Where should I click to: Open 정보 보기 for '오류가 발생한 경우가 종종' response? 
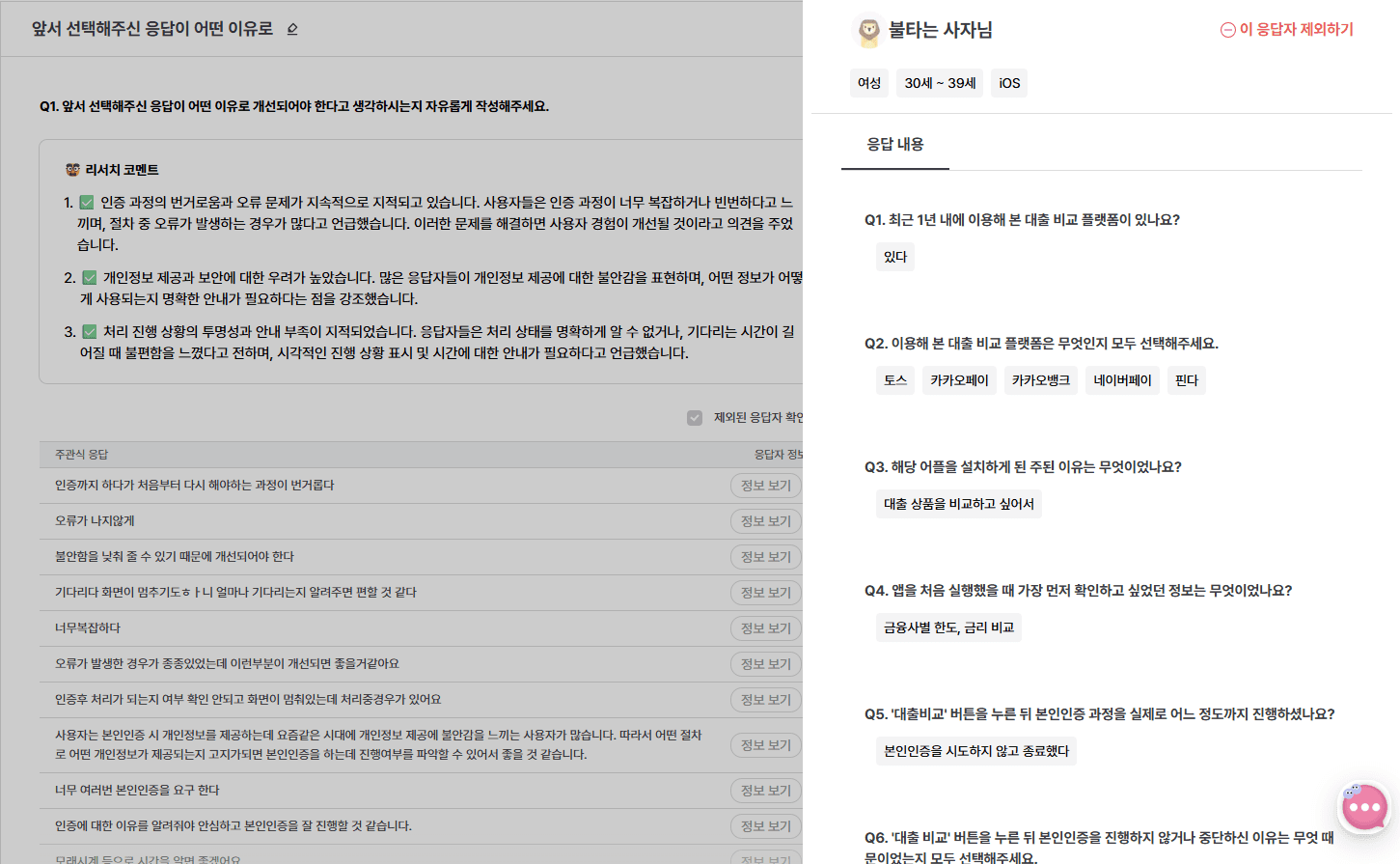766,664
